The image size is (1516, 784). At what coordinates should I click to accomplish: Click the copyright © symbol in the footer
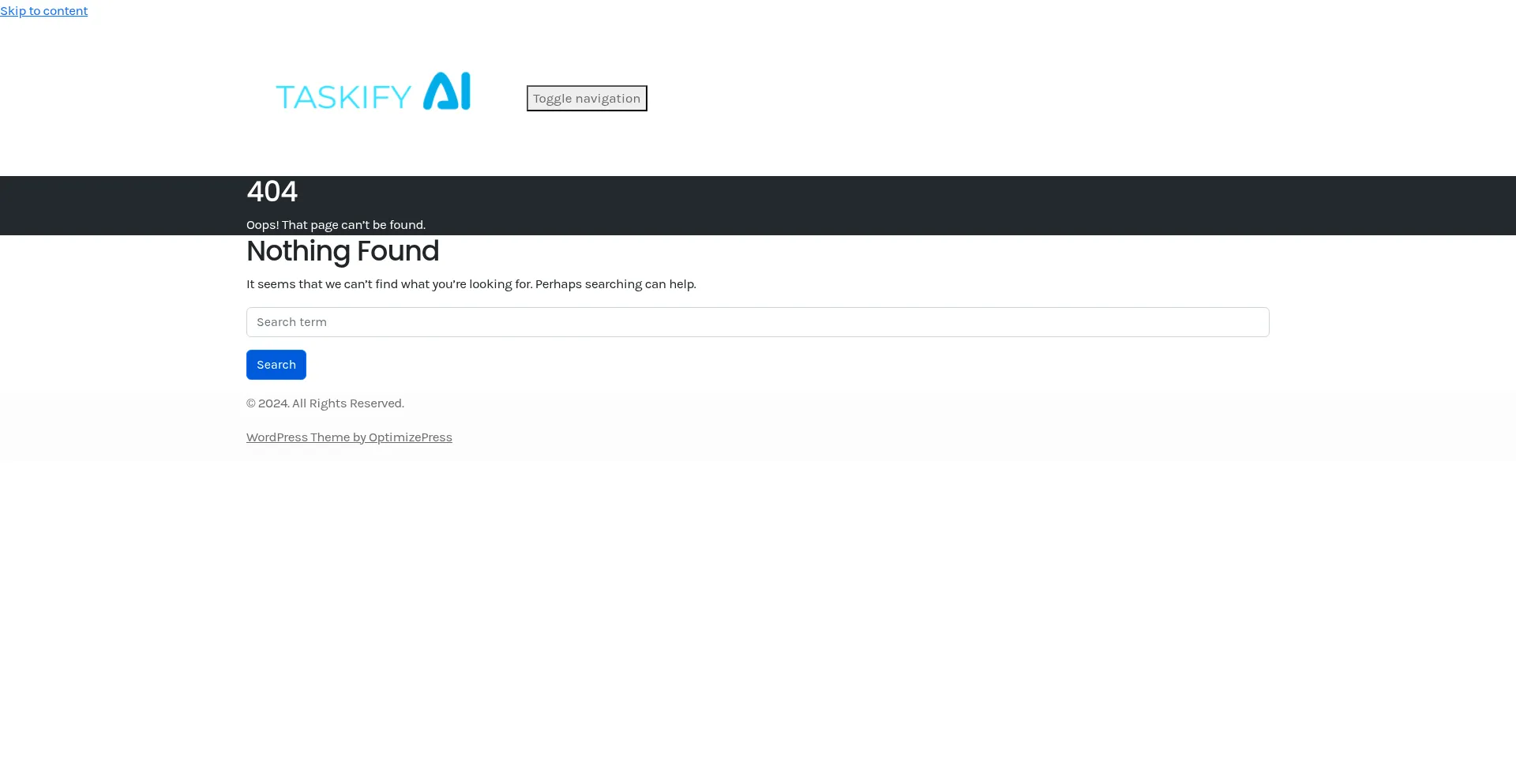click(251, 403)
